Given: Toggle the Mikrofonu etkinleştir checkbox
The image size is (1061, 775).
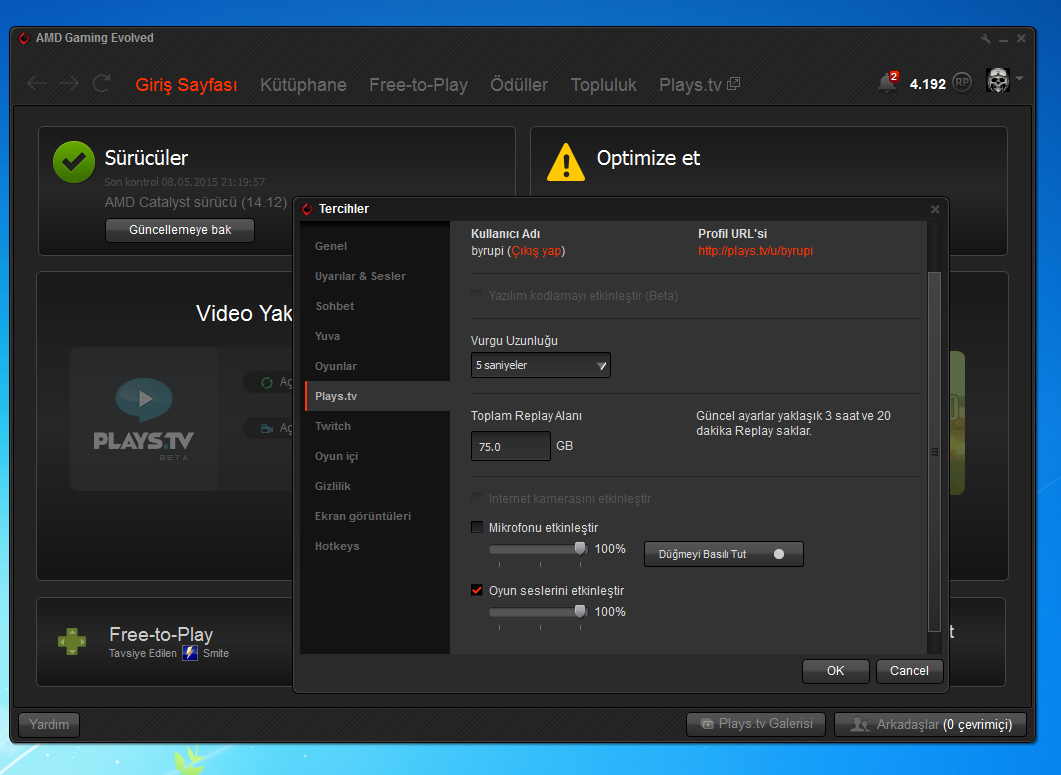Looking at the screenshot, I should click(477, 527).
